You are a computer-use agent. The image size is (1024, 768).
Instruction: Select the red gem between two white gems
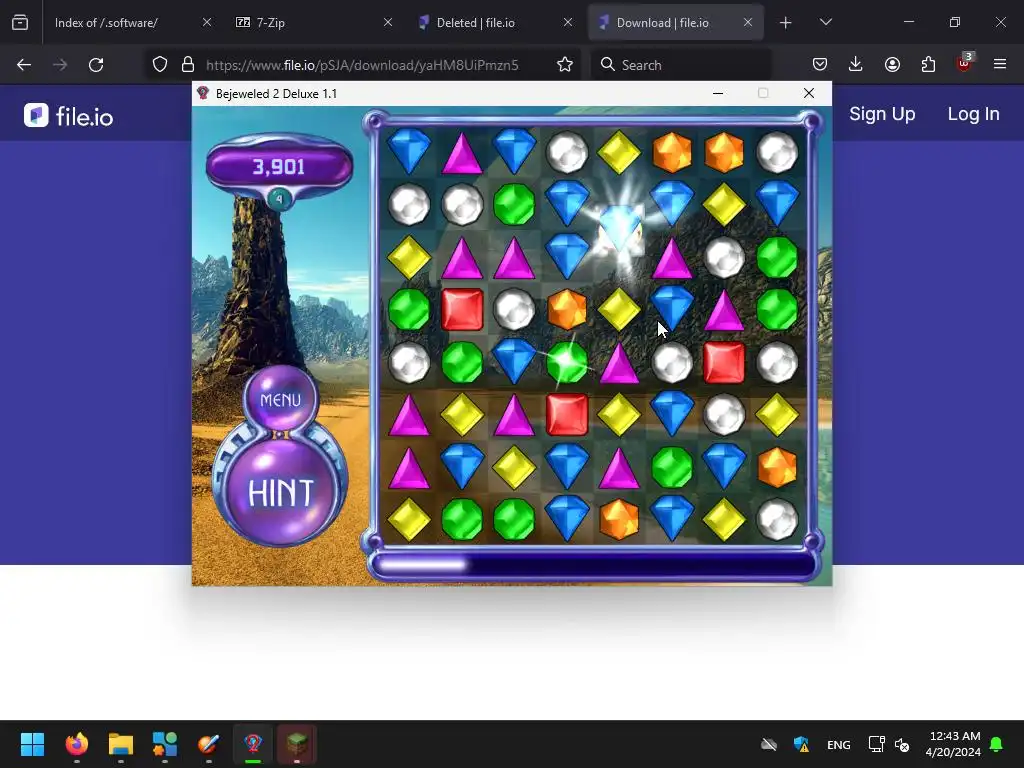724,362
